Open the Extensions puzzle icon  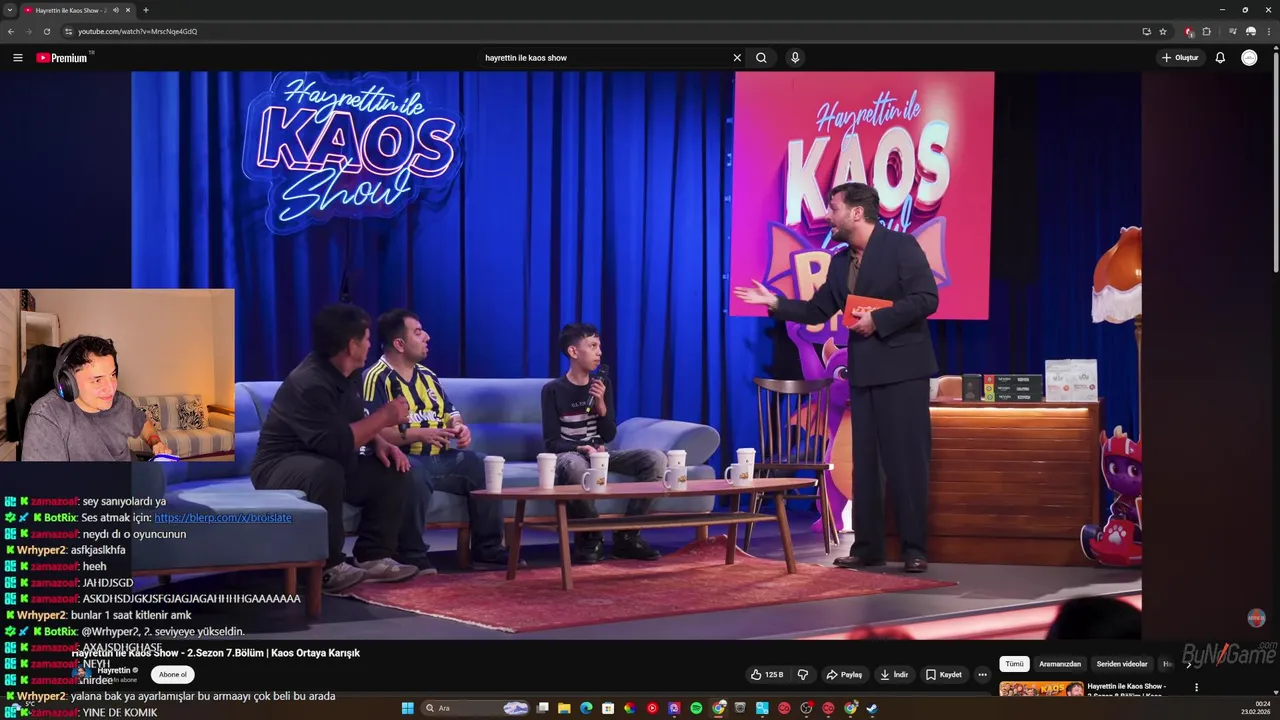[1206, 31]
